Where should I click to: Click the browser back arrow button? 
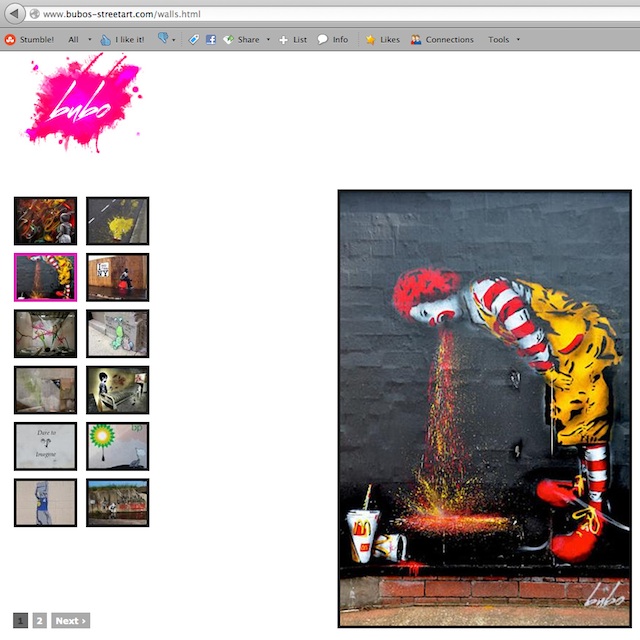tap(12, 13)
